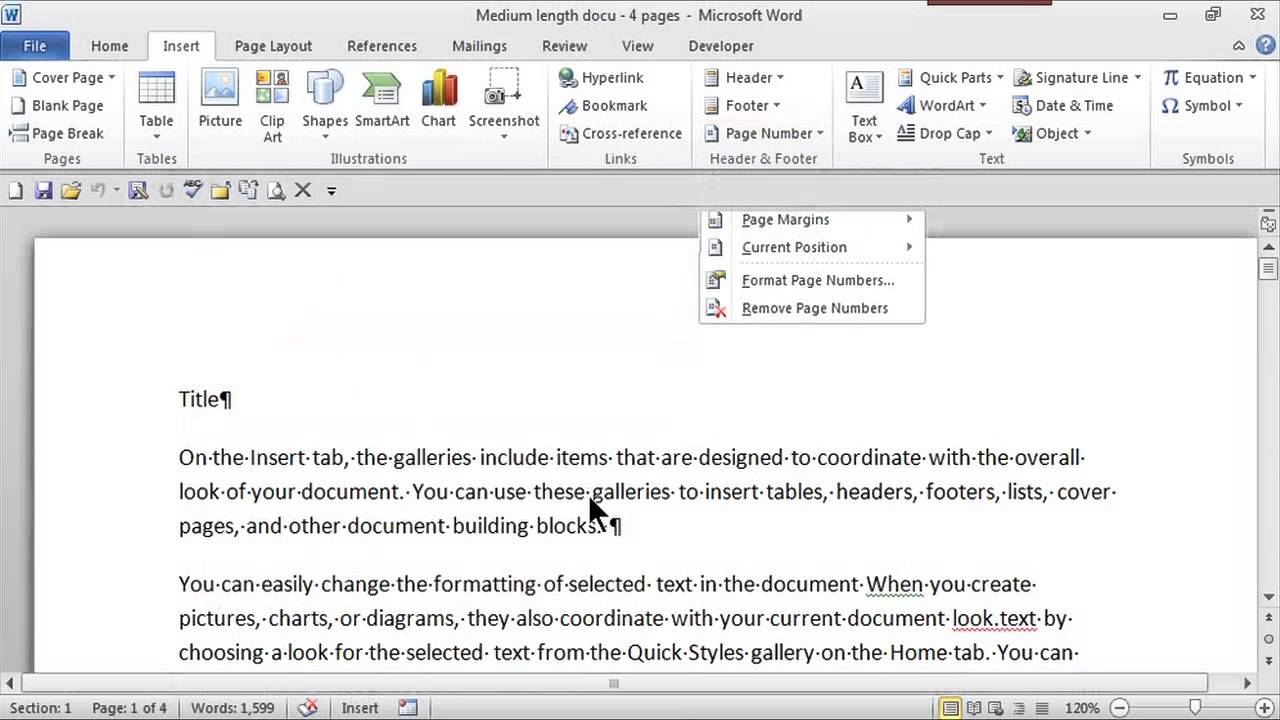The width and height of the screenshot is (1280, 720).
Task: Open the Drop Cap dropdown
Action: [944, 133]
